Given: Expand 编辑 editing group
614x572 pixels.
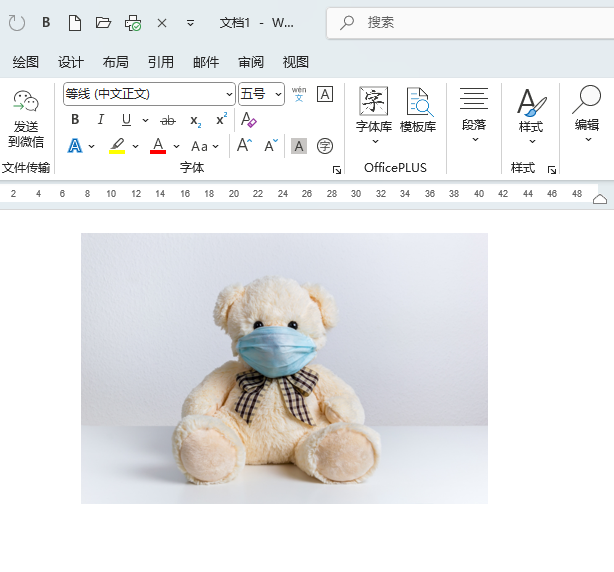Looking at the screenshot, I should 587,114.
